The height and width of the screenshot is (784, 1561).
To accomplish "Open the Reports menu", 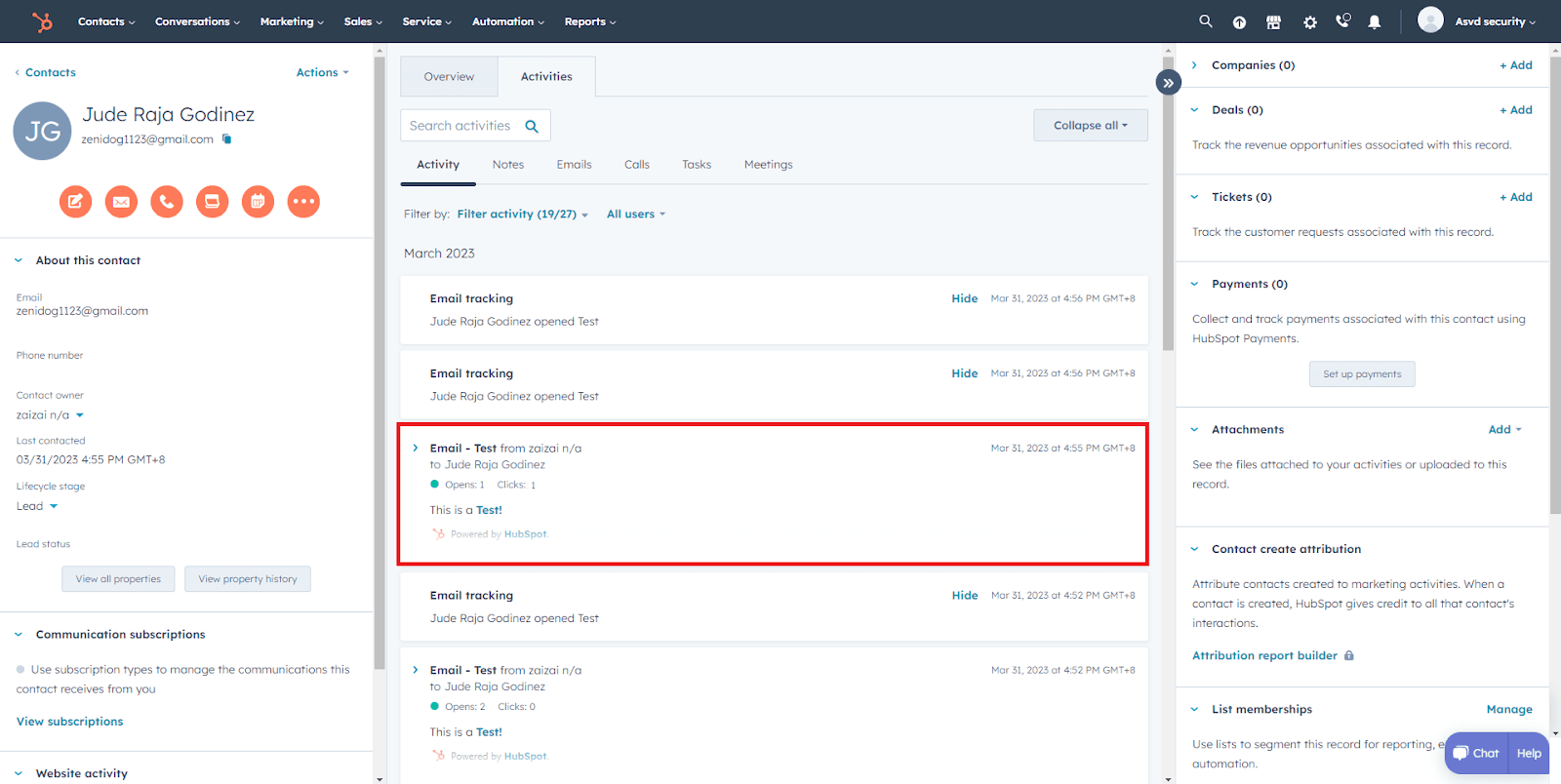I will click(x=590, y=21).
